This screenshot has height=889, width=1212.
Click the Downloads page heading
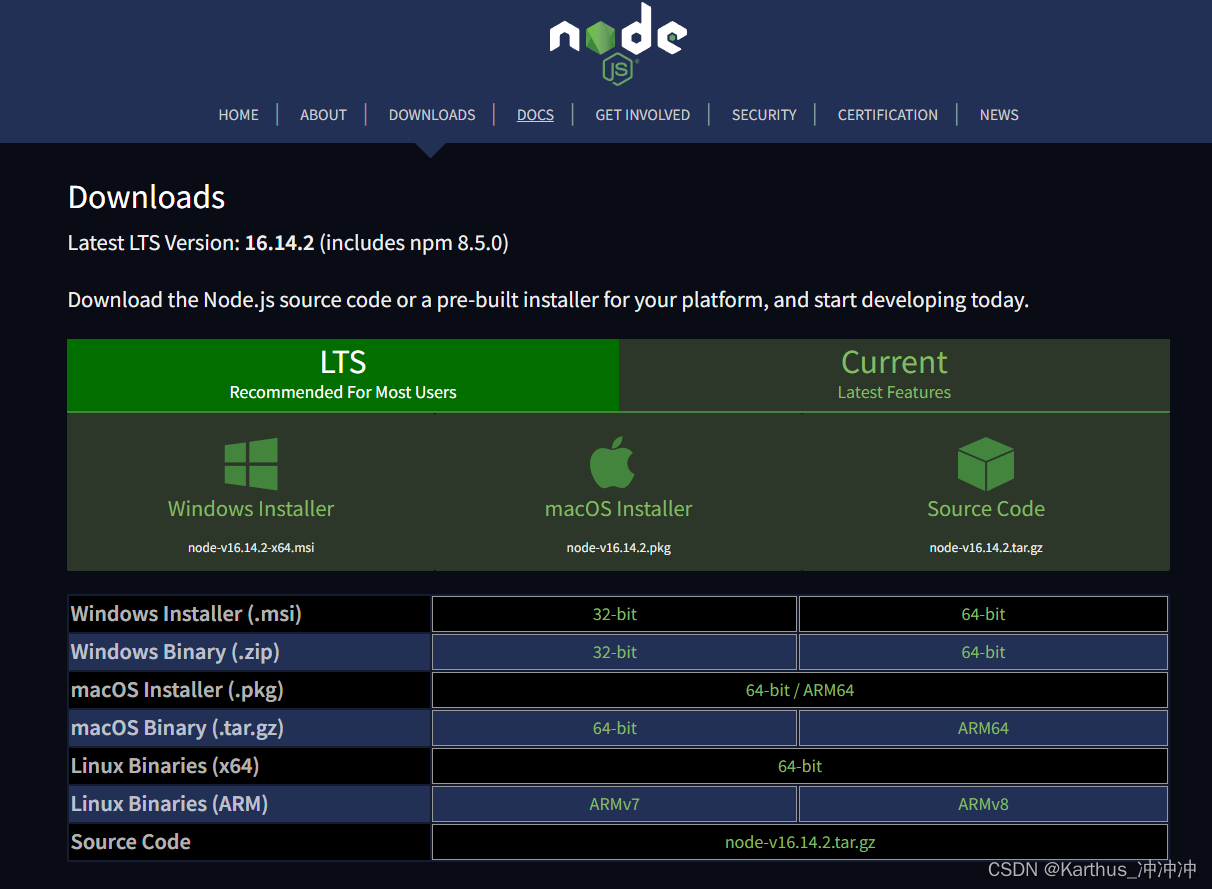pyautogui.click(x=147, y=197)
